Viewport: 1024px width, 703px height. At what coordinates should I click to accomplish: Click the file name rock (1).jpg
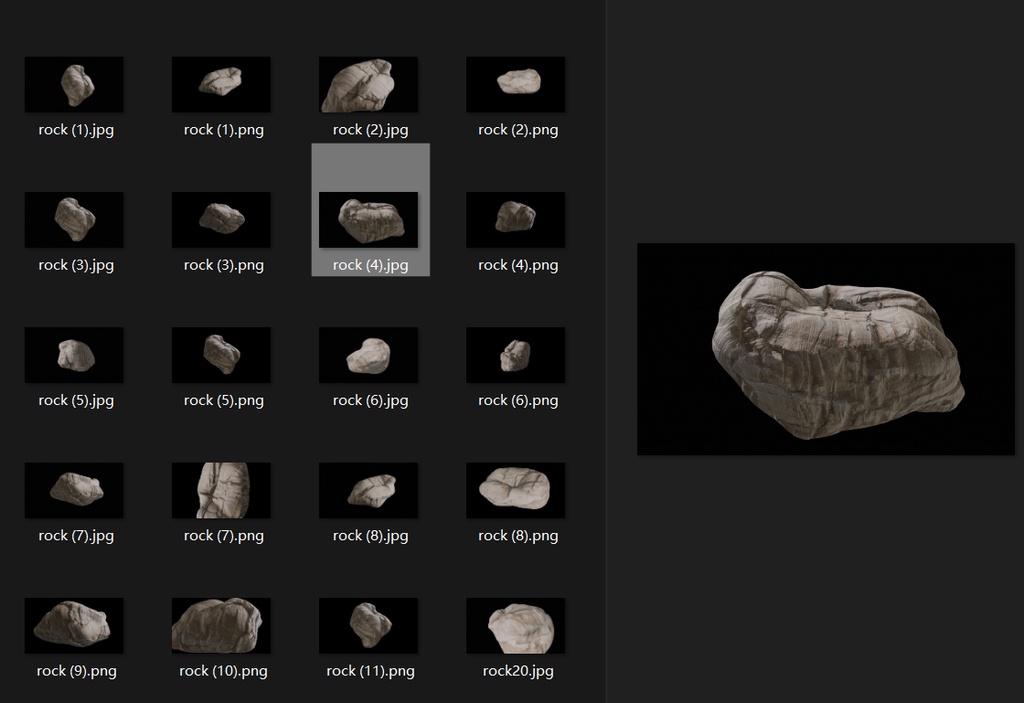(76, 130)
